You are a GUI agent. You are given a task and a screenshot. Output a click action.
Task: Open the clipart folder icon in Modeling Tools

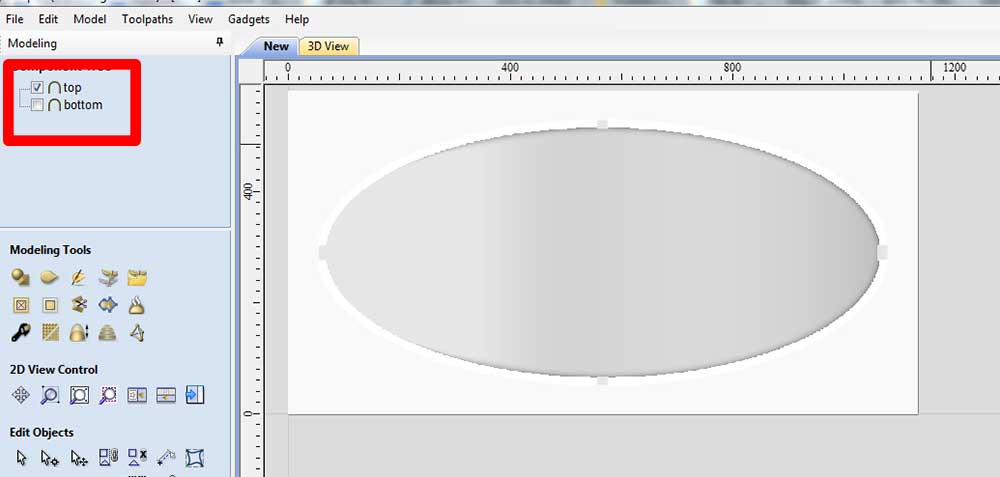[x=137, y=277]
